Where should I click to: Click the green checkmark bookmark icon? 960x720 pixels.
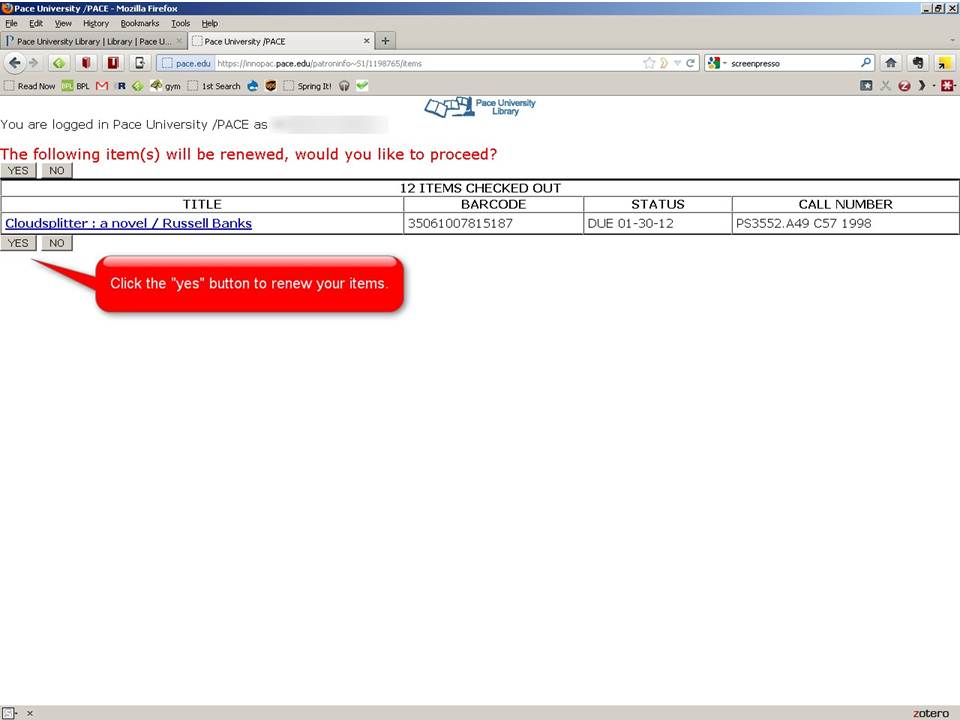pyautogui.click(x=362, y=86)
